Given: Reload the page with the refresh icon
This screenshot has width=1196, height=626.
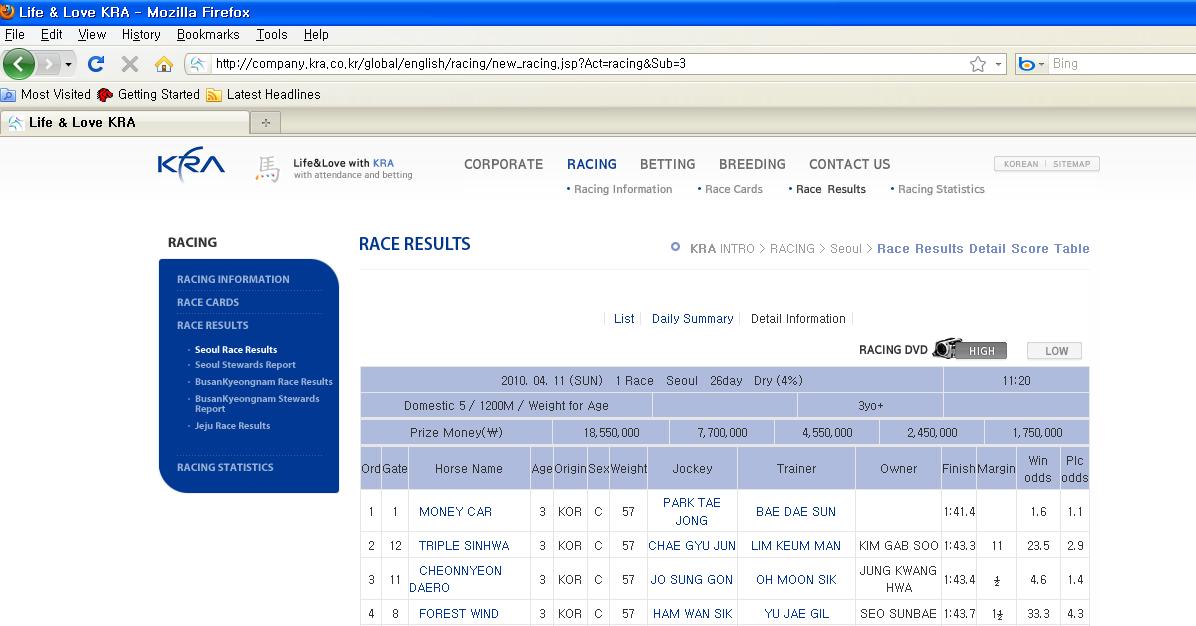Looking at the screenshot, I should pos(96,64).
